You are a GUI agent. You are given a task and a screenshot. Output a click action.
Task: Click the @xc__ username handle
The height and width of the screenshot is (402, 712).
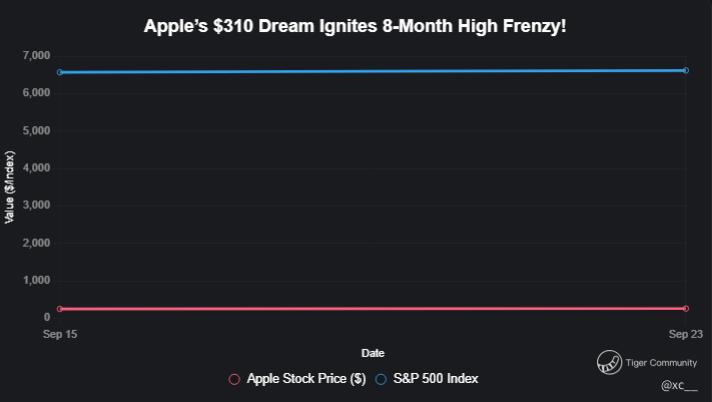(679, 385)
